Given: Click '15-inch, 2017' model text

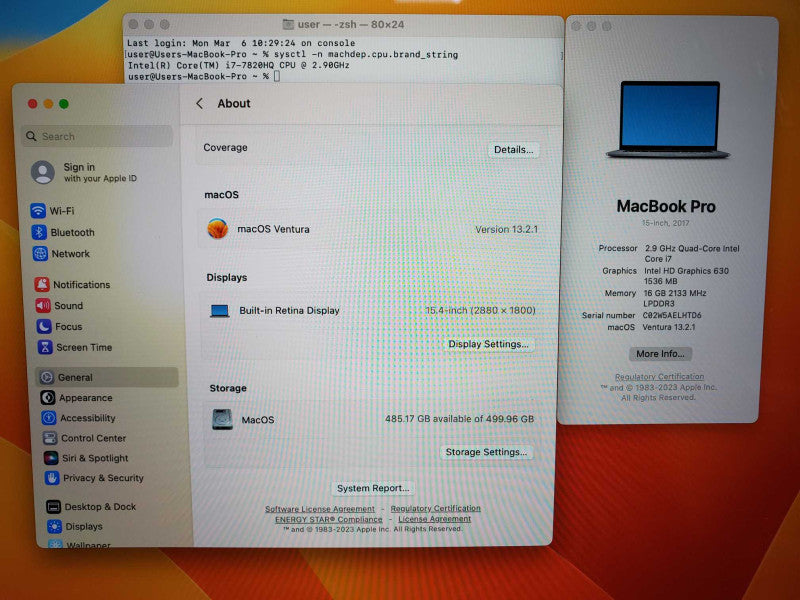Looking at the screenshot, I should [x=665, y=223].
